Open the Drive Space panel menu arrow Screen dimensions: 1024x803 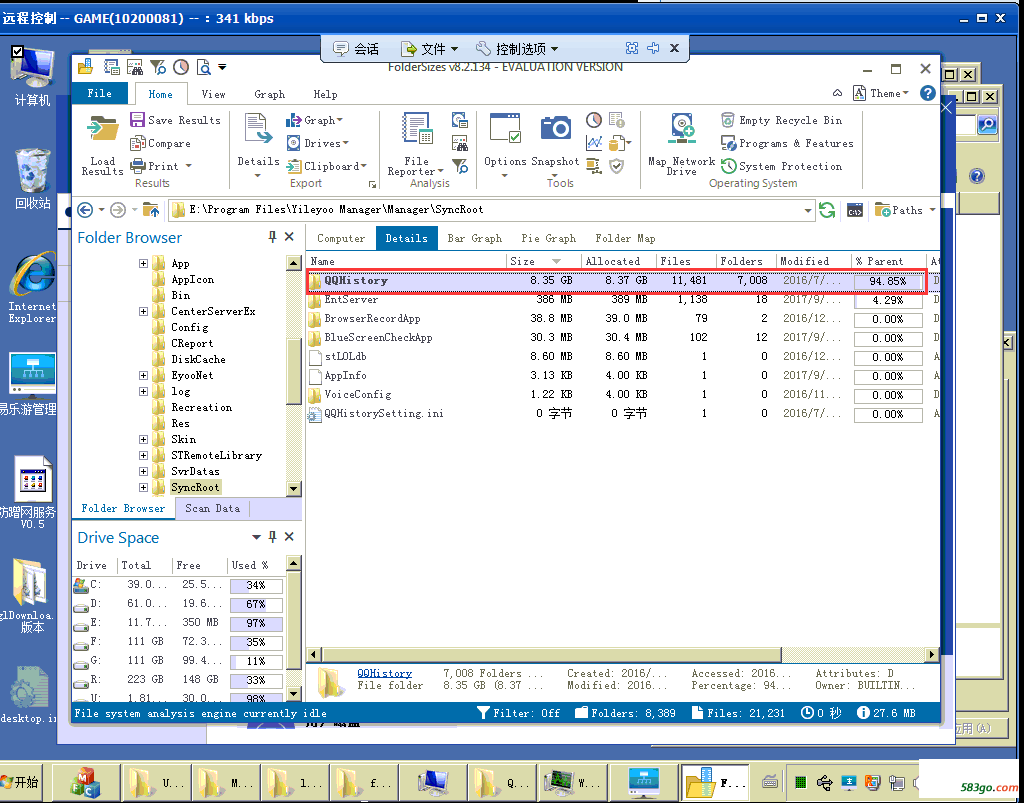(256, 537)
